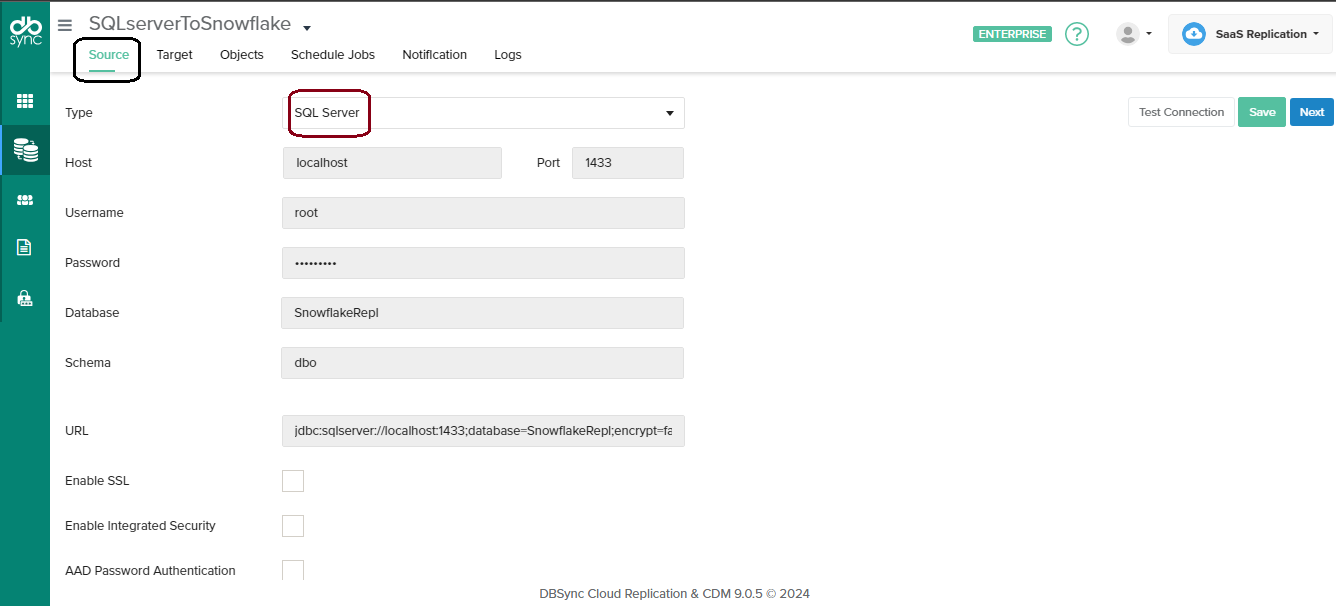Switch to the Target tab
This screenshot has width=1336, height=606.
coord(175,55)
